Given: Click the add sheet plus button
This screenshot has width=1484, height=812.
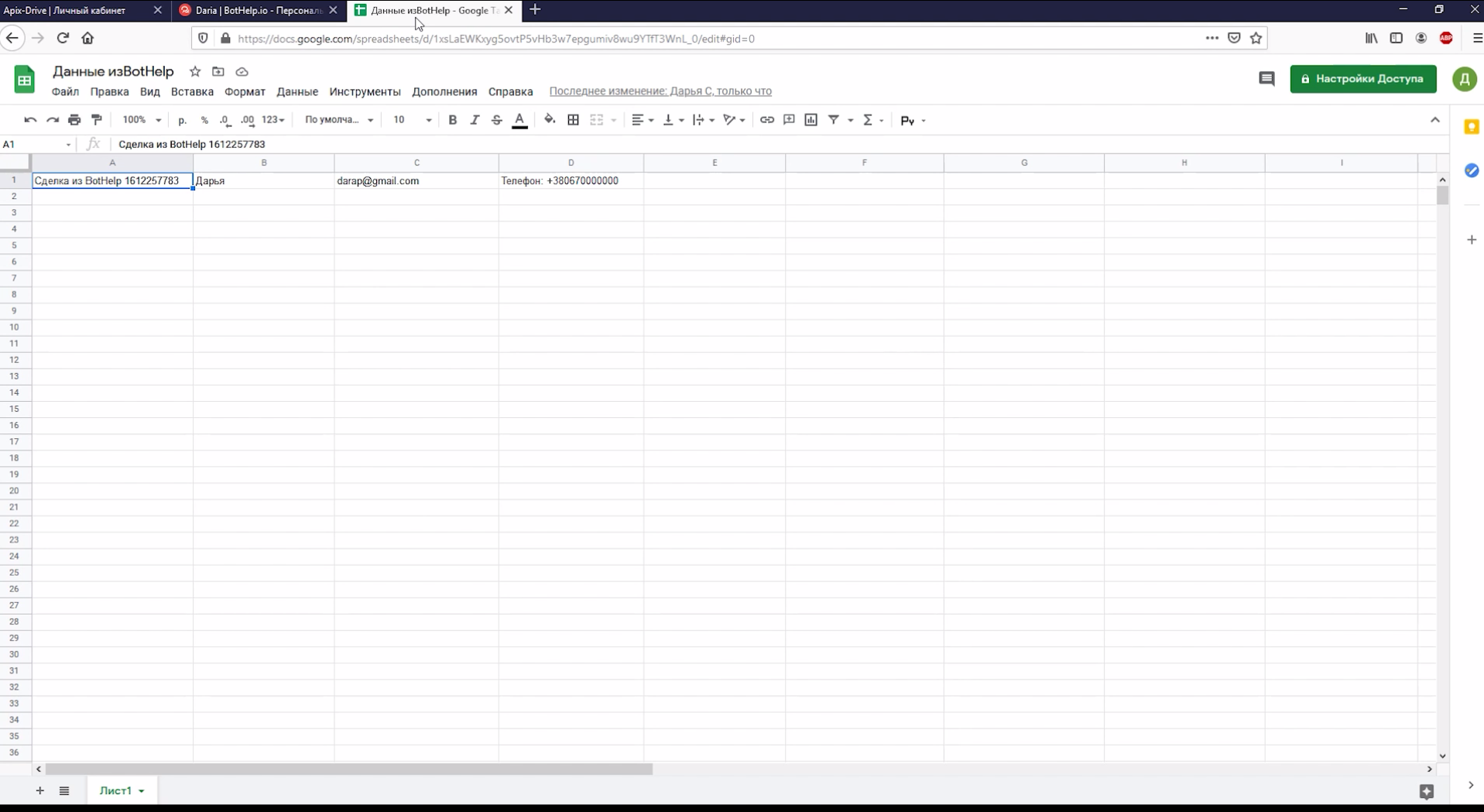Looking at the screenshot, I should [x=39, y=790].
